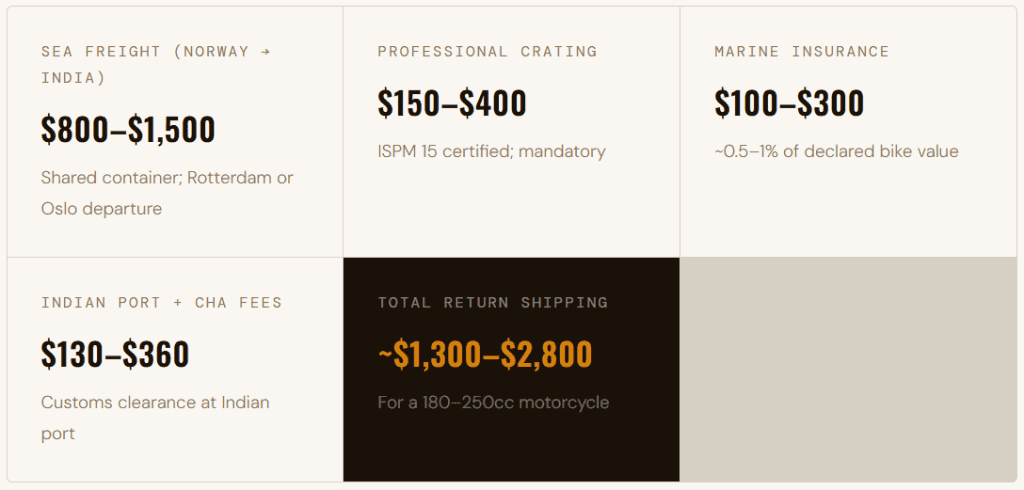Click the $800–$1,500 sea freight price

point(128,129)
